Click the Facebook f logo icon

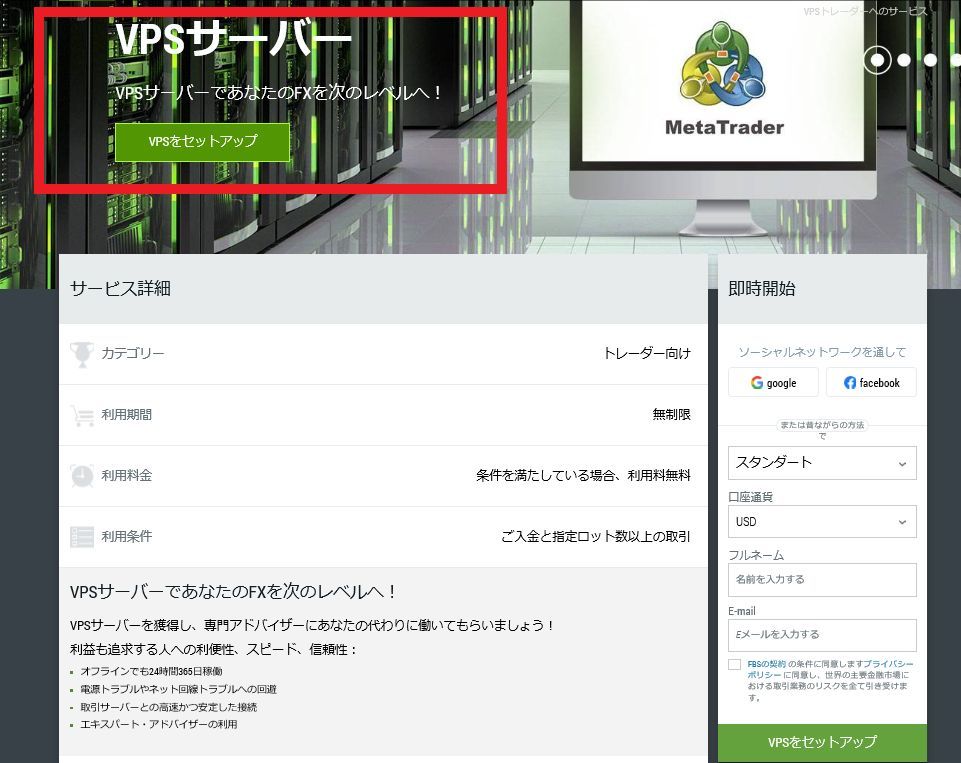tap(850, 382)
